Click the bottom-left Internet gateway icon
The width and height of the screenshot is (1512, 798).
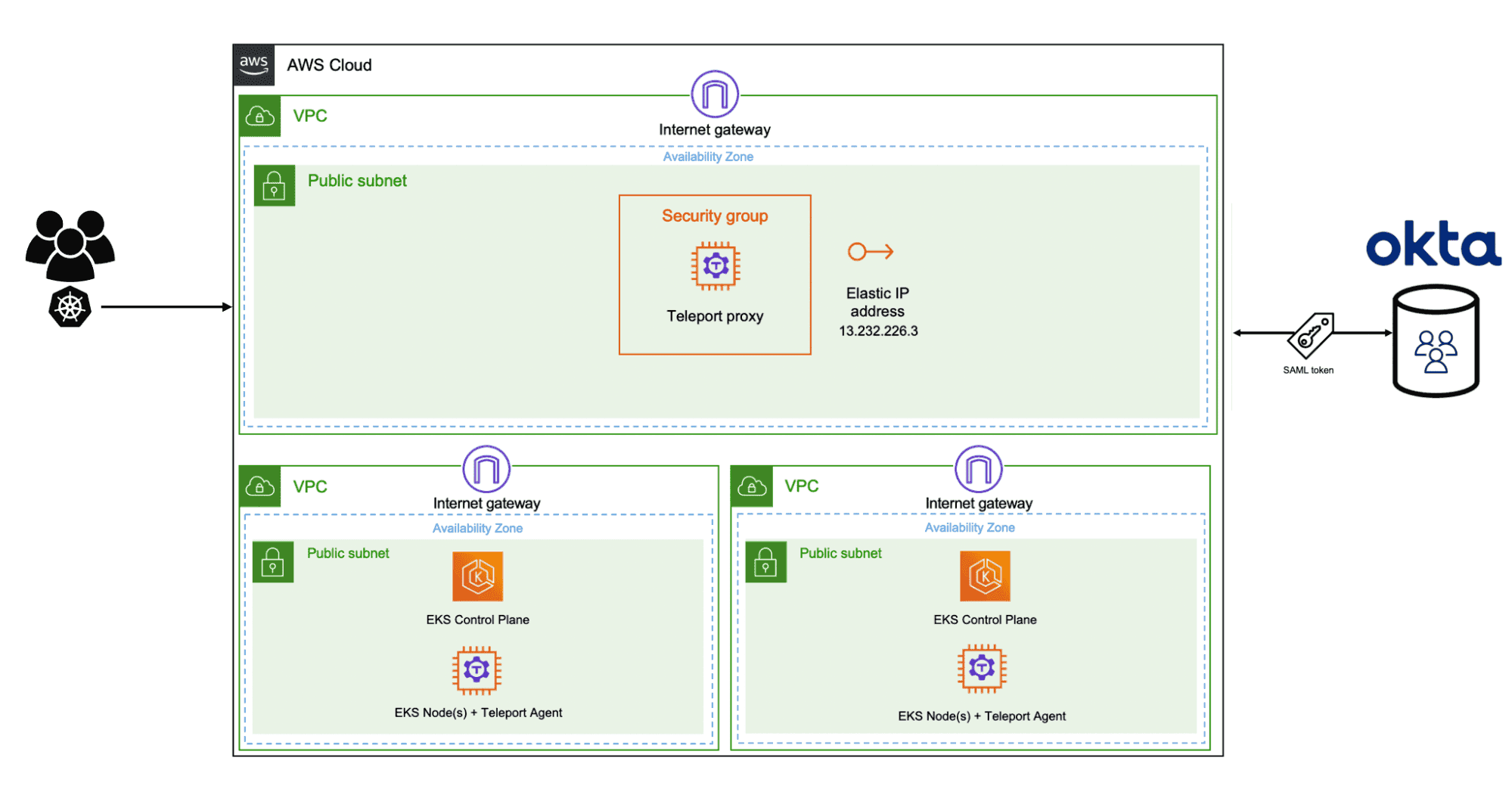tap(486, 469)
